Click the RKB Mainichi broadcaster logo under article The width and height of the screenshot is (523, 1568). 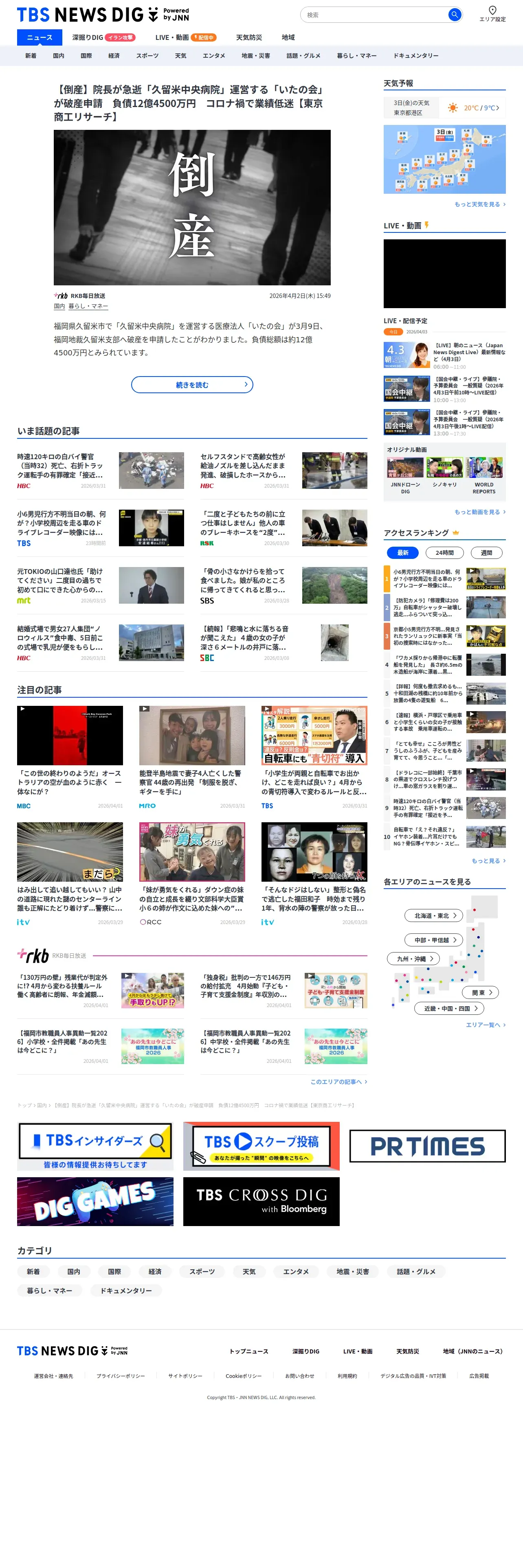coord(61,296)
